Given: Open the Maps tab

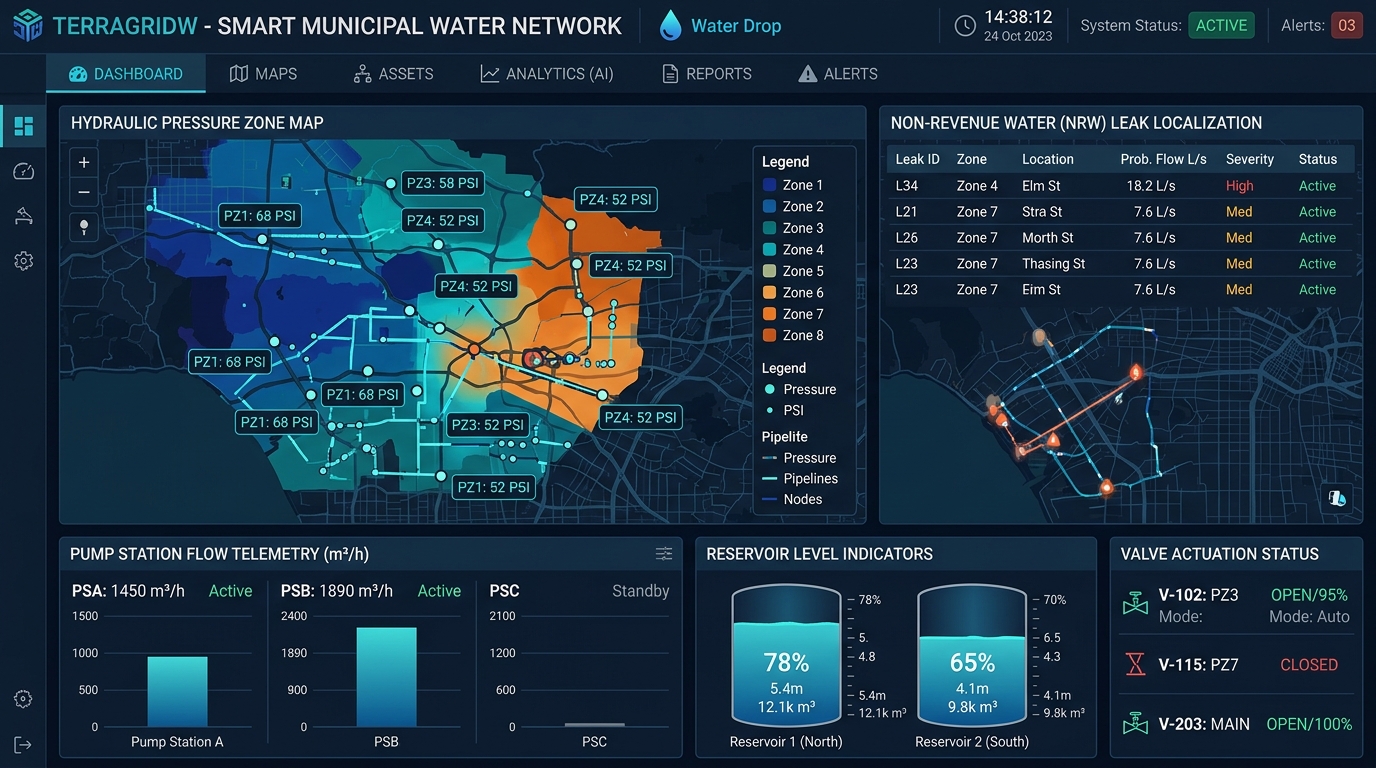Looking at the screenshot, I should (x=263, y=74).
